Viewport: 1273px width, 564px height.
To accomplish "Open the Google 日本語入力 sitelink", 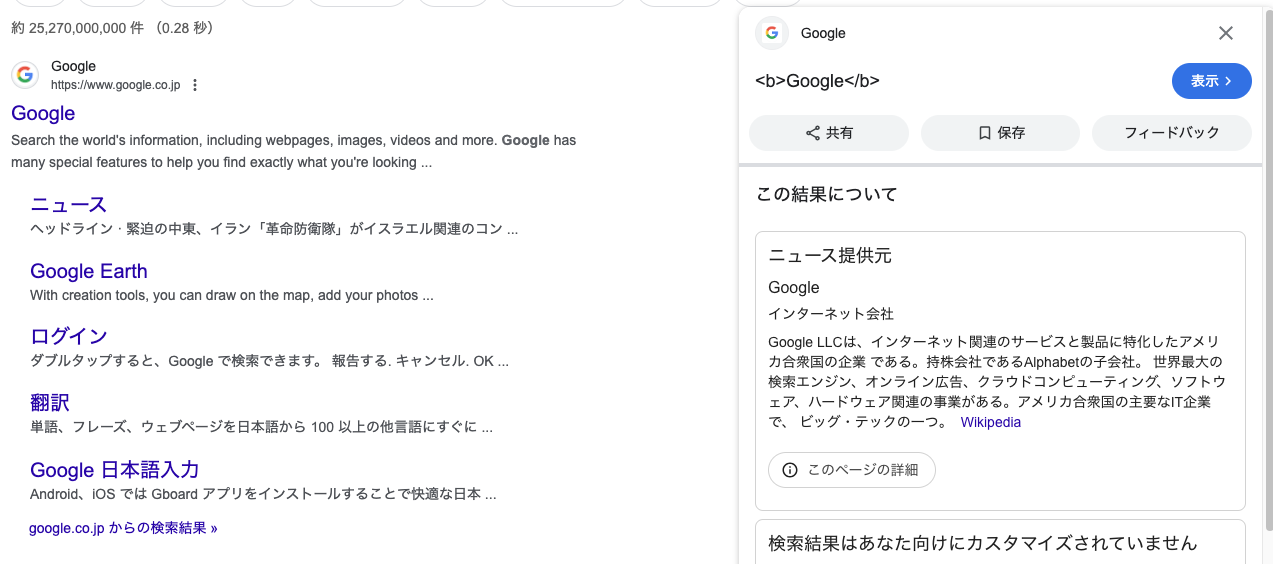I will pyautogui.click(x=115, y=470).
